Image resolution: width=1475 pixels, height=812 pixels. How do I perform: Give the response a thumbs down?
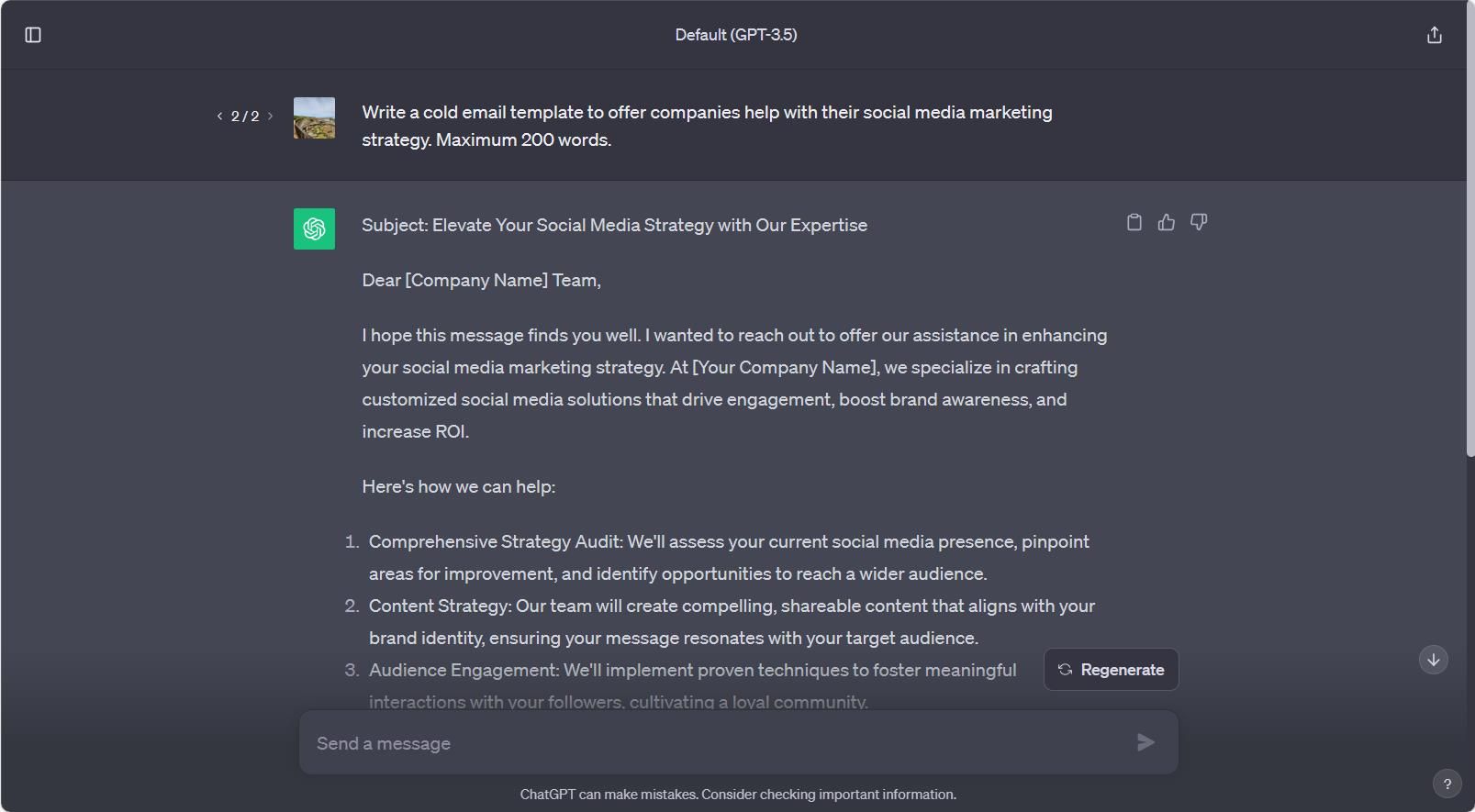pyautogui.click(x=1199, y=222)
